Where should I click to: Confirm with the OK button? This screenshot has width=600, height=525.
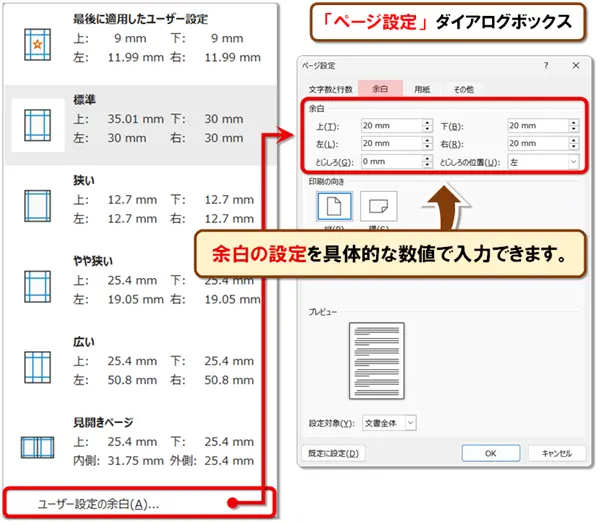[491, 453]
